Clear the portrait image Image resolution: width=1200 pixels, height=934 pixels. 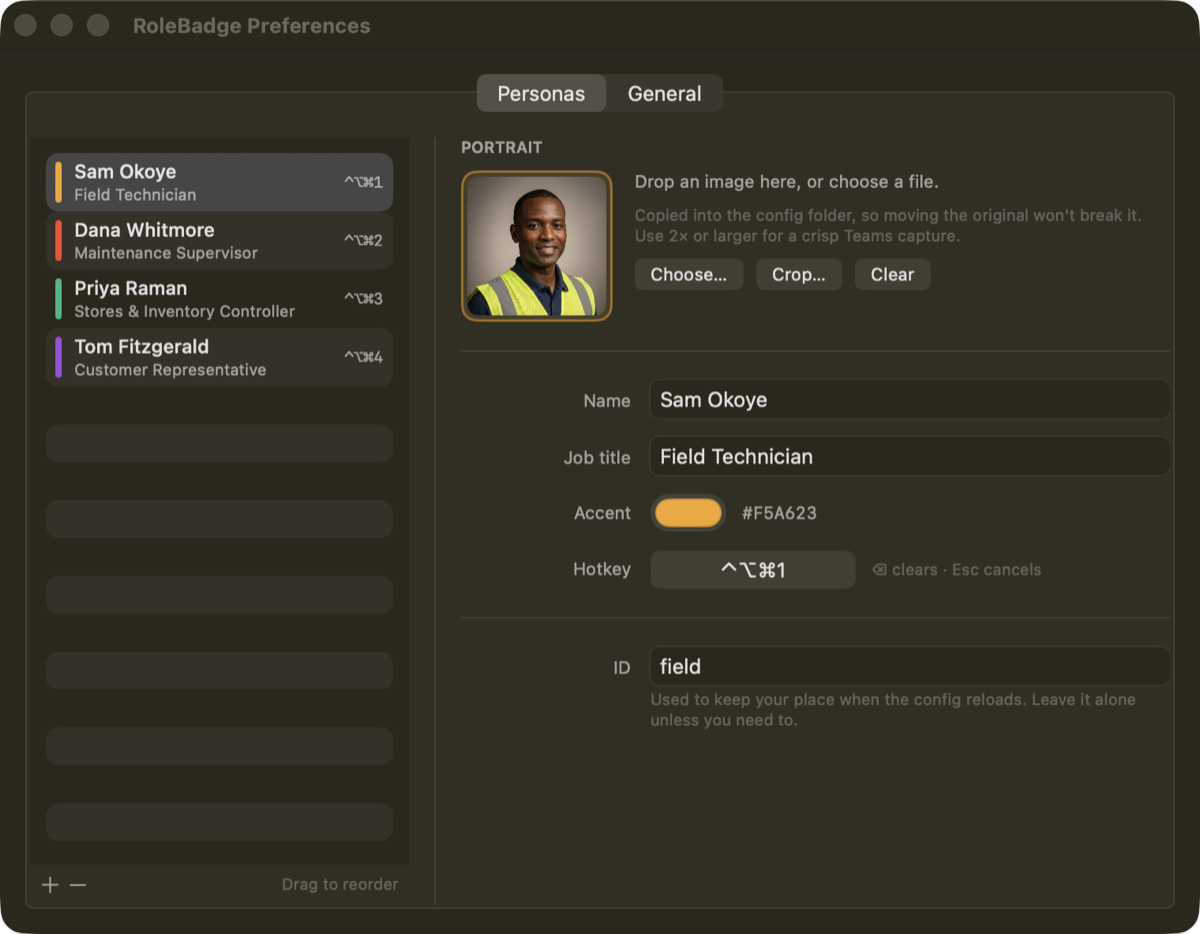tap(892, 274)
